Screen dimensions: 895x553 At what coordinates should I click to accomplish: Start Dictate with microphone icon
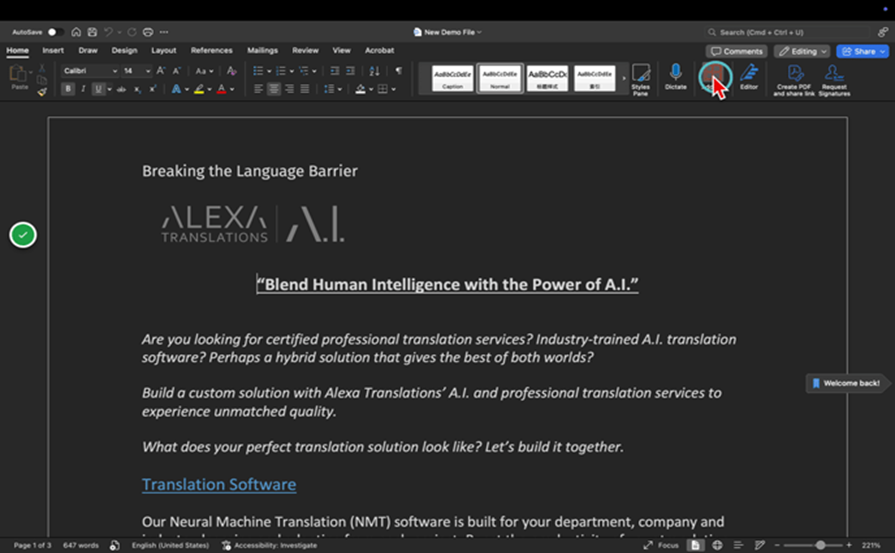click(676, 77)
